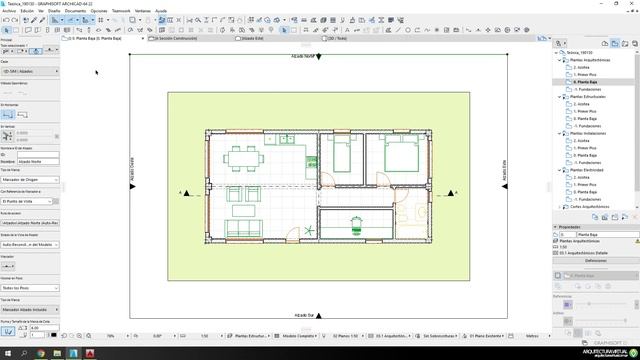Screen dimensions: 640x360
Task: Click the Activo intensity slider
Action: 600,321
